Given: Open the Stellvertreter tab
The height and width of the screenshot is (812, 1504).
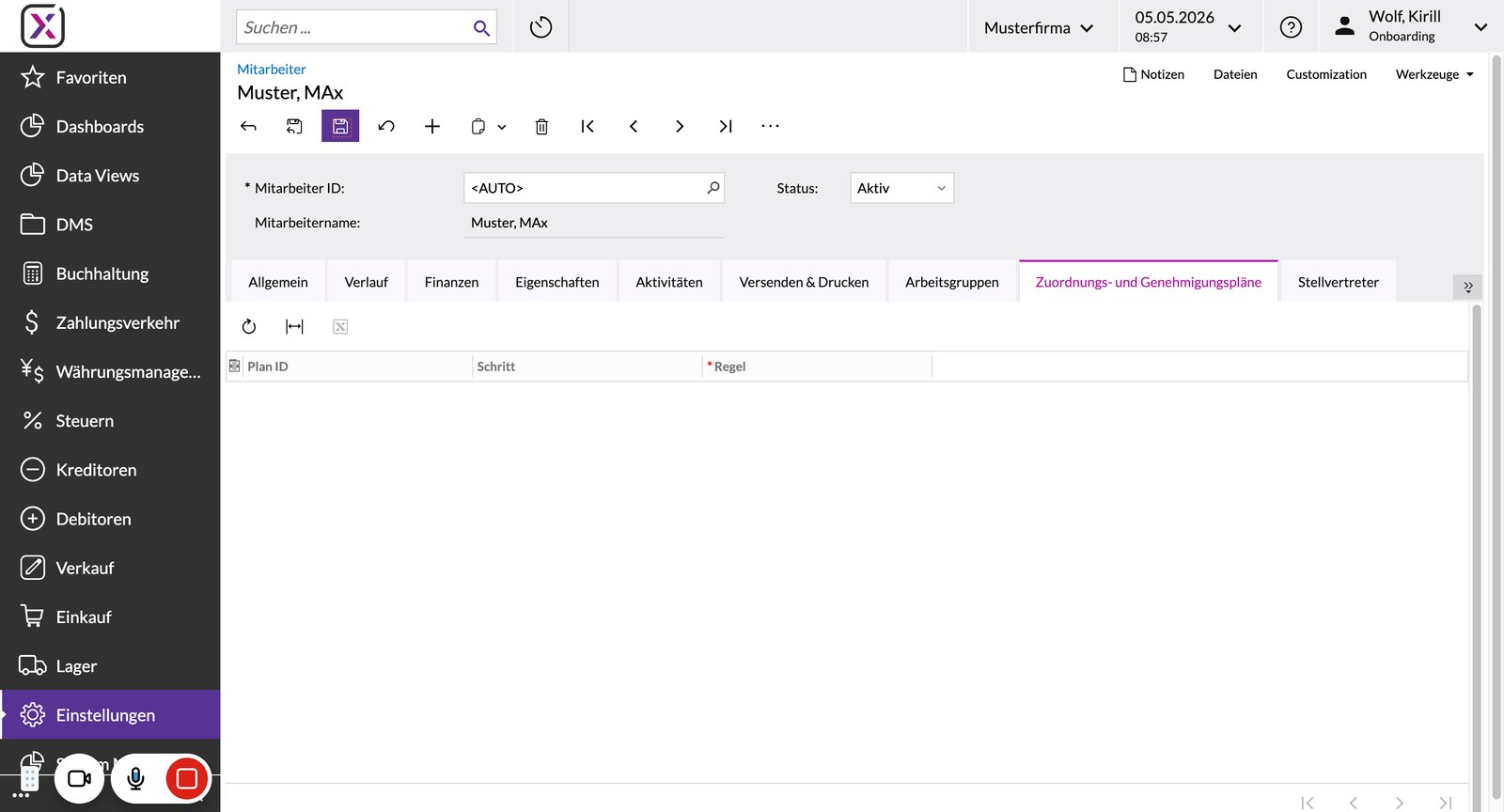Looking at the screenshot, I should pos(1339,282).
